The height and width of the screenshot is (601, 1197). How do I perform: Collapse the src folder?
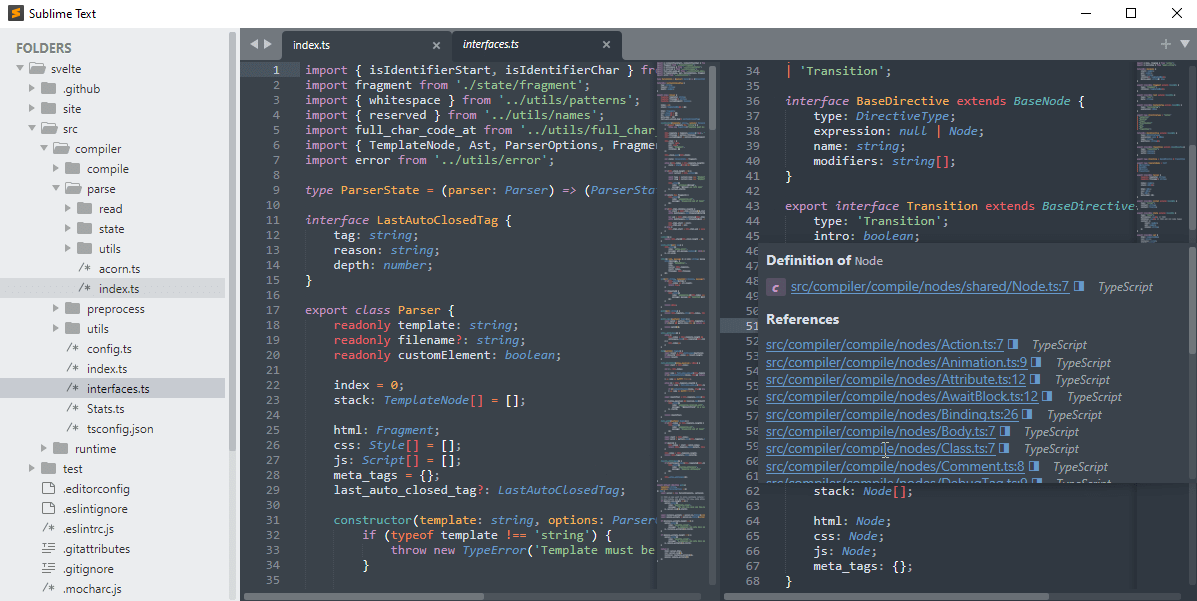[32, 128]
